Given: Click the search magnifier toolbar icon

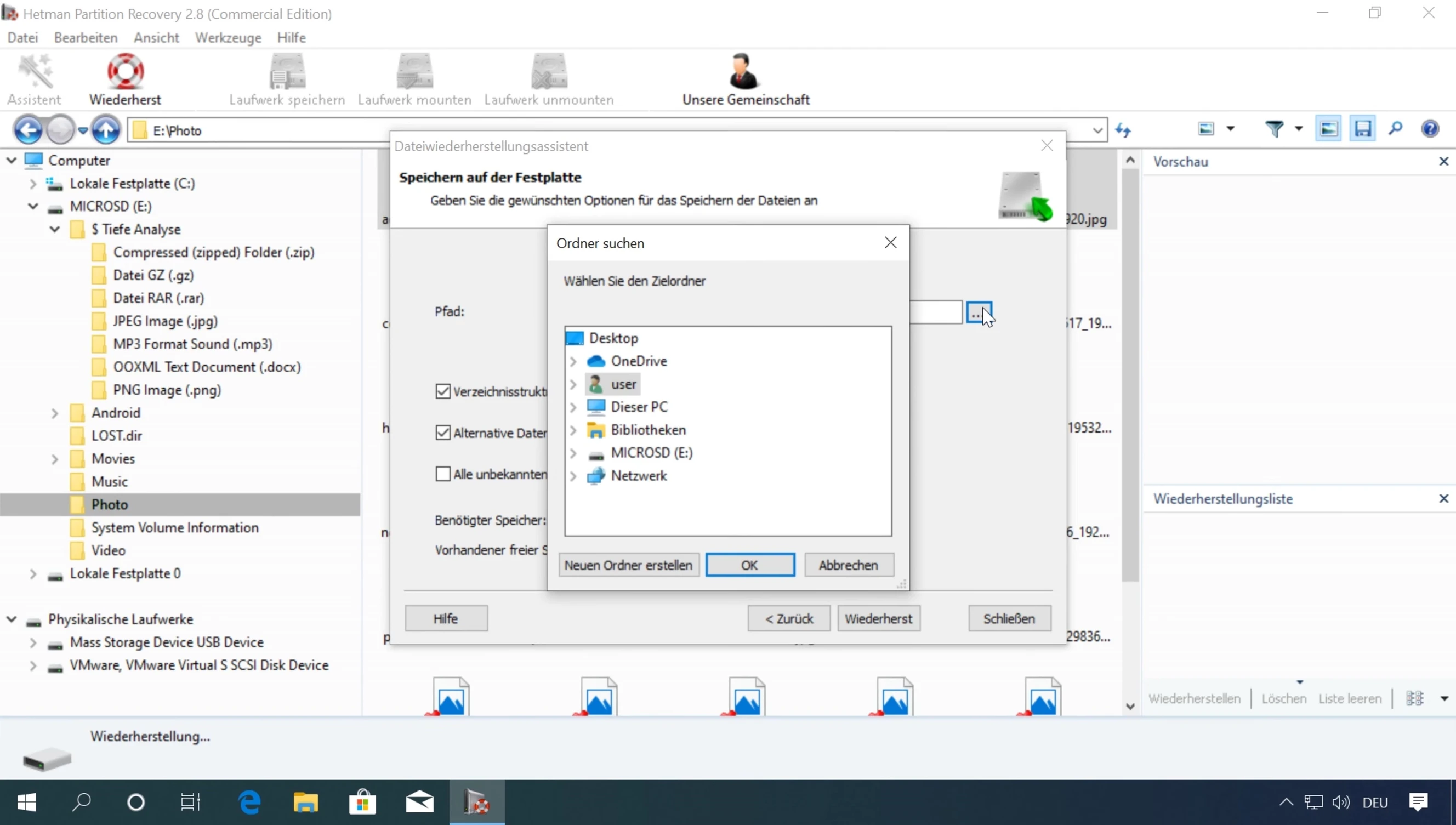Looking at the screenshot, I should 1395,129.
